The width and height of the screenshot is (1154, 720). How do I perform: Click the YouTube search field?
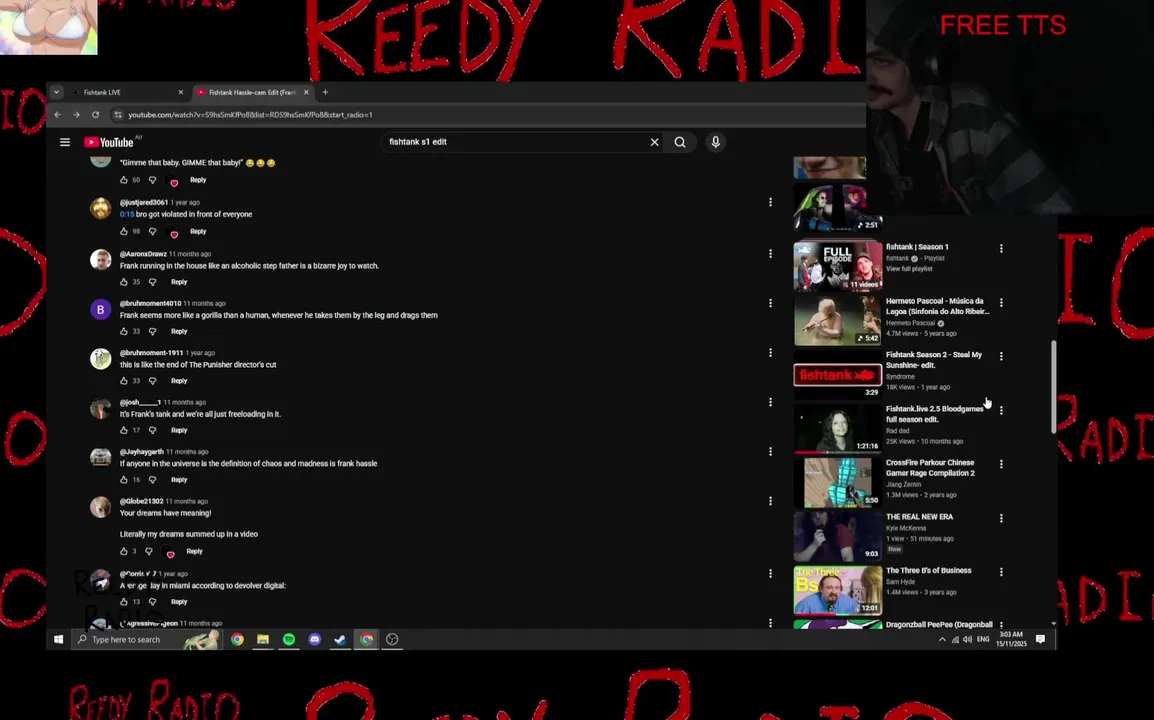(515, 142)
